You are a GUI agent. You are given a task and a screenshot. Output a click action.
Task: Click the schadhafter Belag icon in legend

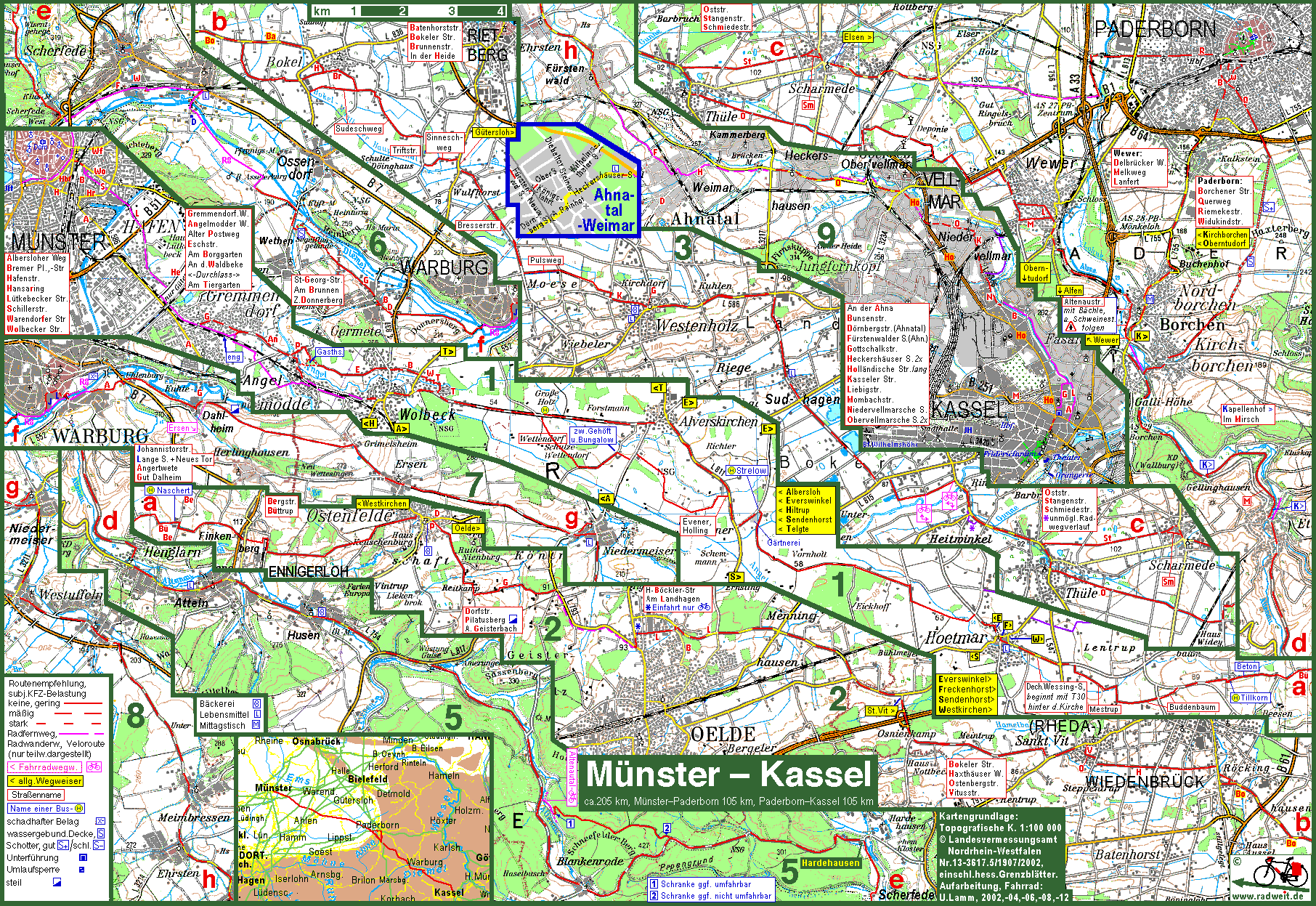point(100,822)
